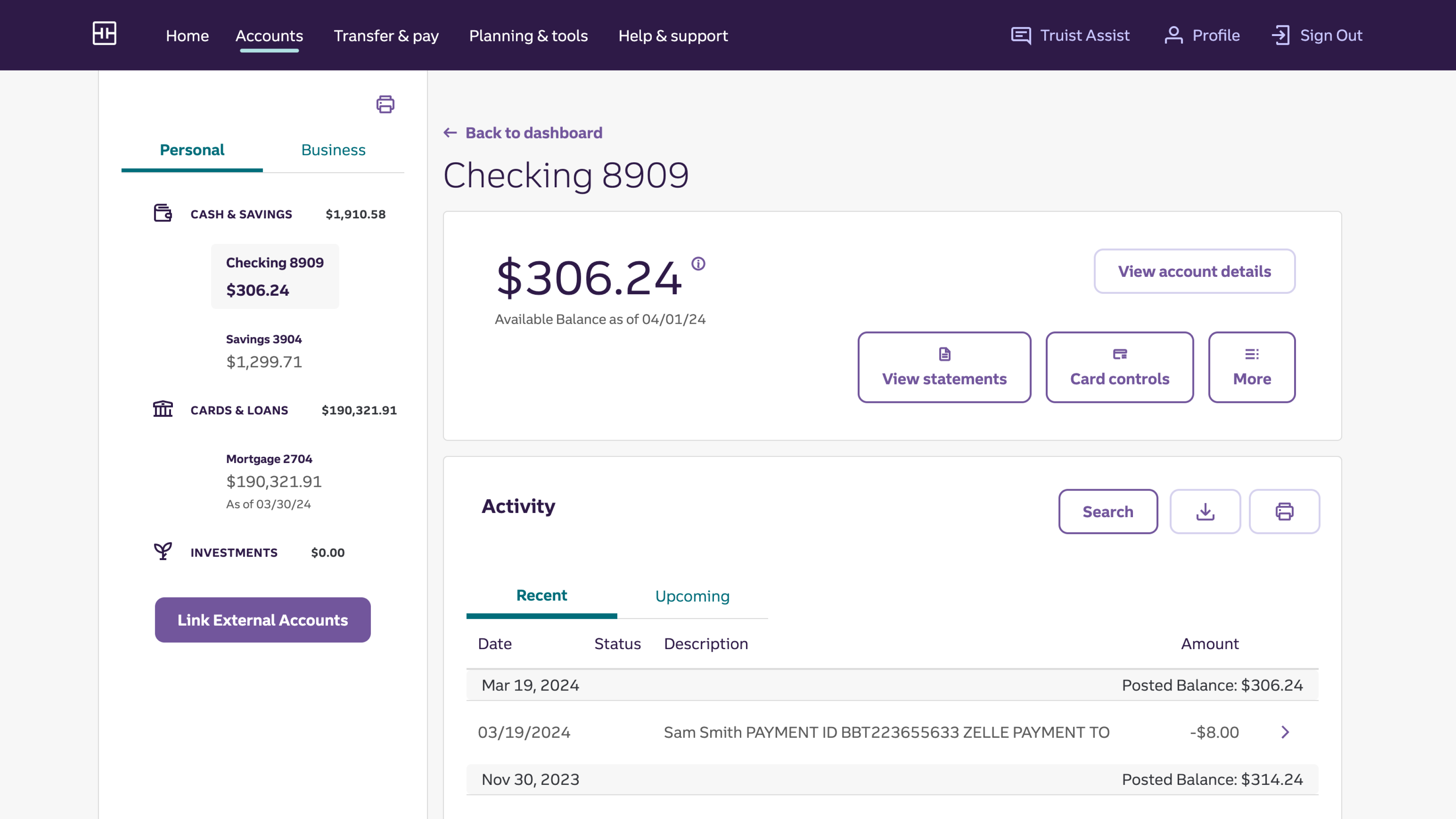This screenshot has height=819, width=1456.
Task: Expand the Cash & Savings section
Action: pyautogui.click(x=242, y=214)
